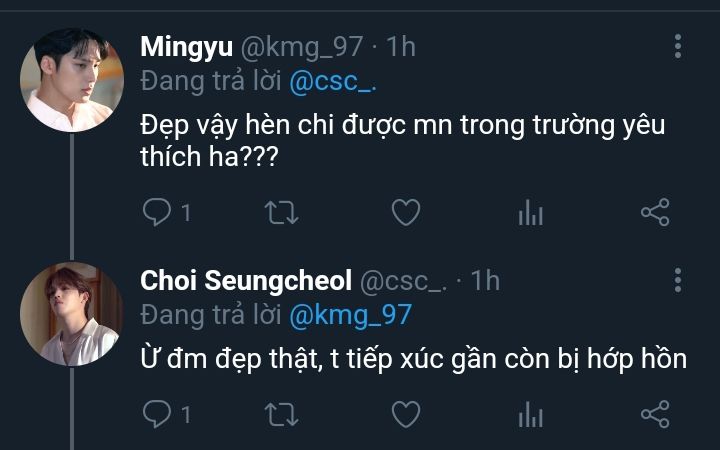Screen dimensions: 720x450
Task: Like Choi Seungcheol's tweet
Action: [x=404, y=413]
